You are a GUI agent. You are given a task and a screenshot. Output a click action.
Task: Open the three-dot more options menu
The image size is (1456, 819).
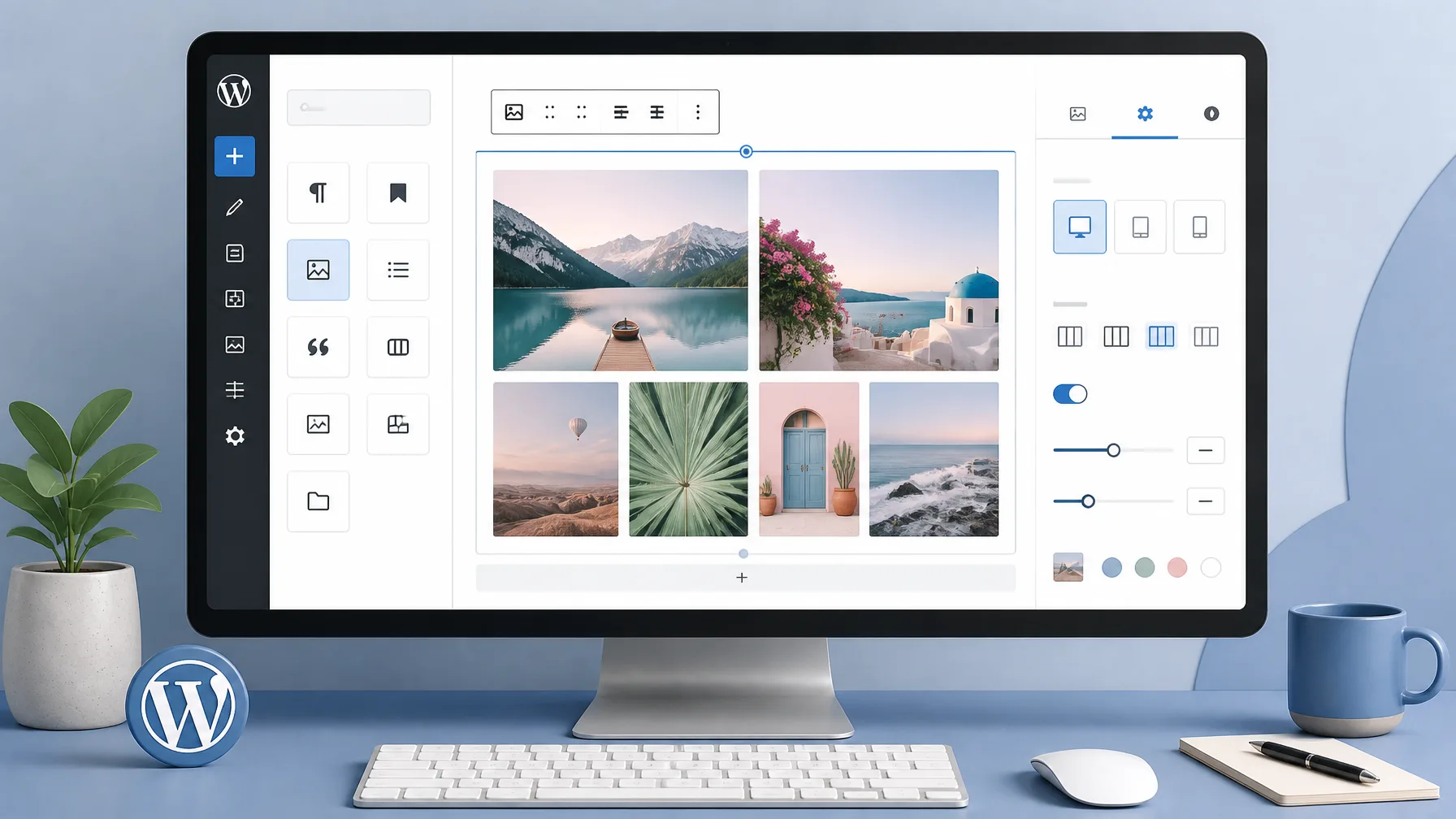[x=698, y=112]
